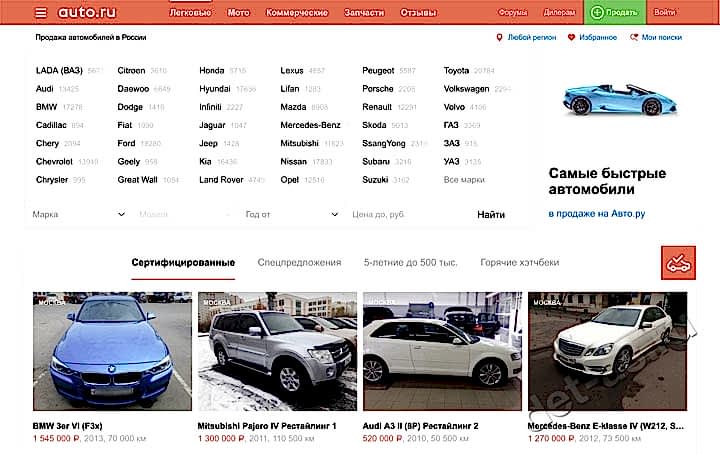Select the Suzuki brand link
The height and width of the screenshot is (455, 720).
pos(375,180)
